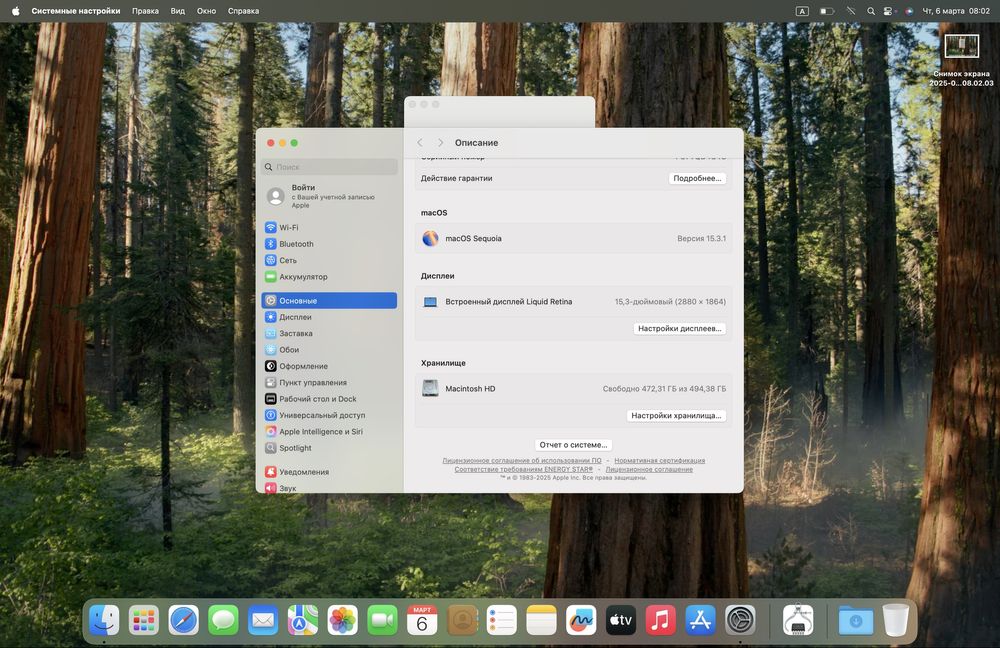The image size is (1000, 648).
Task: Open Contacts from the Dock
Action: [x=462, y=620]
